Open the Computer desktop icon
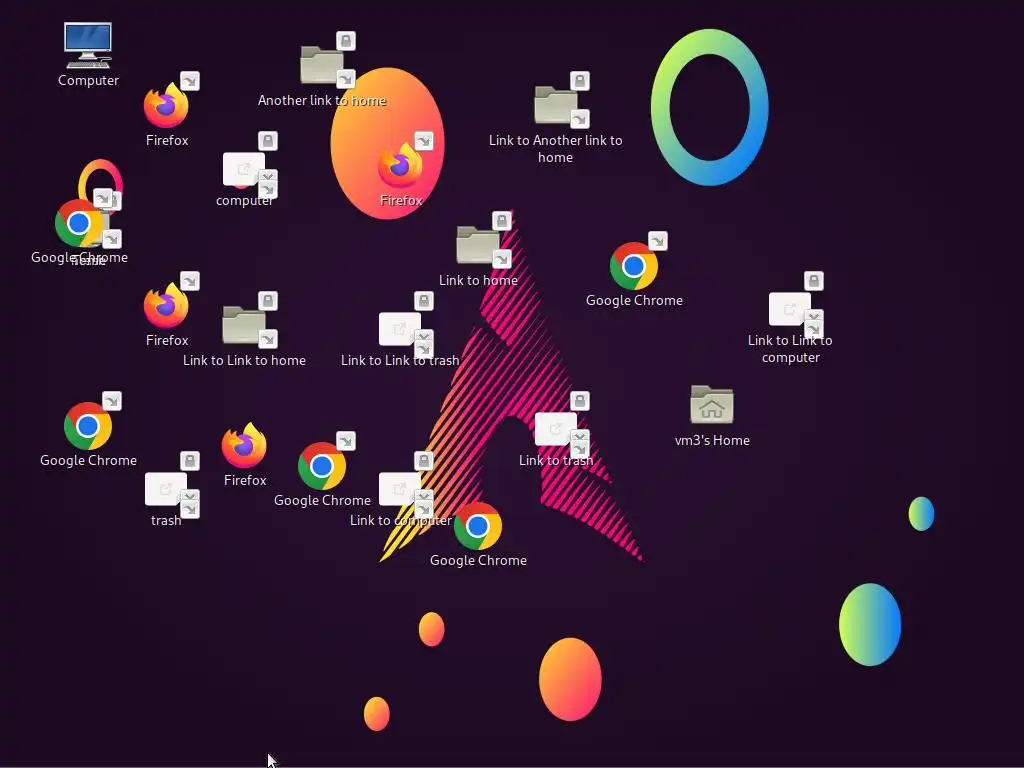 (x=88, y=46)
